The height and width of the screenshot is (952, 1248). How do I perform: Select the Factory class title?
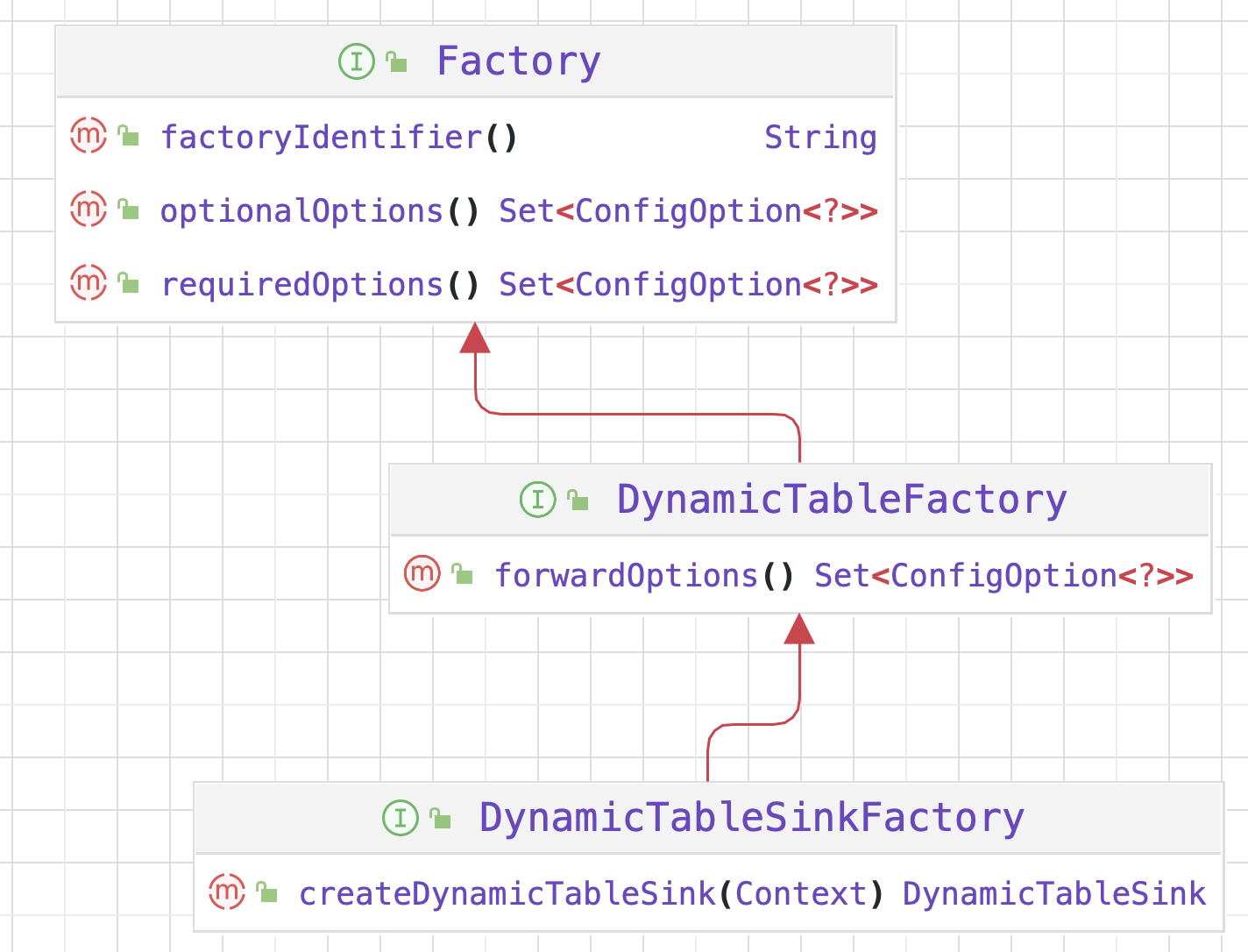518,61
